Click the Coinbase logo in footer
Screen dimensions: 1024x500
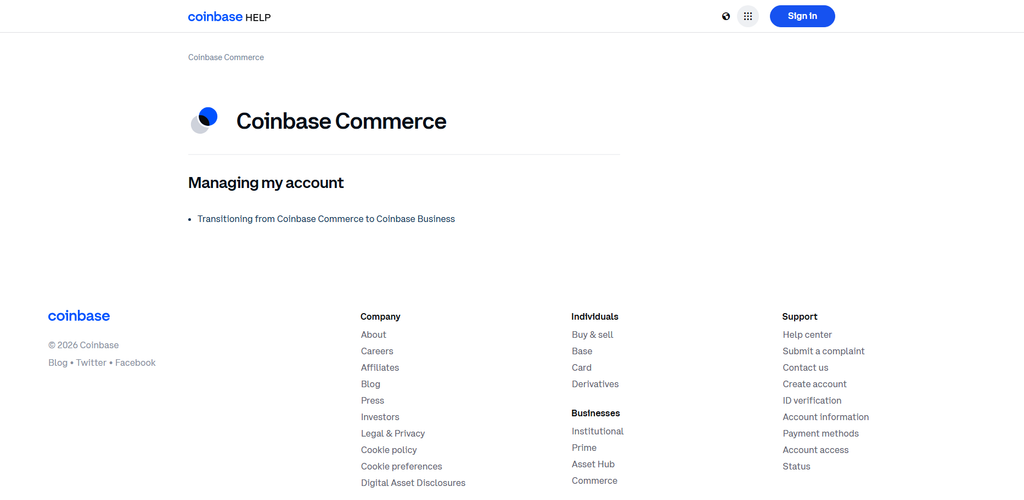79,316
